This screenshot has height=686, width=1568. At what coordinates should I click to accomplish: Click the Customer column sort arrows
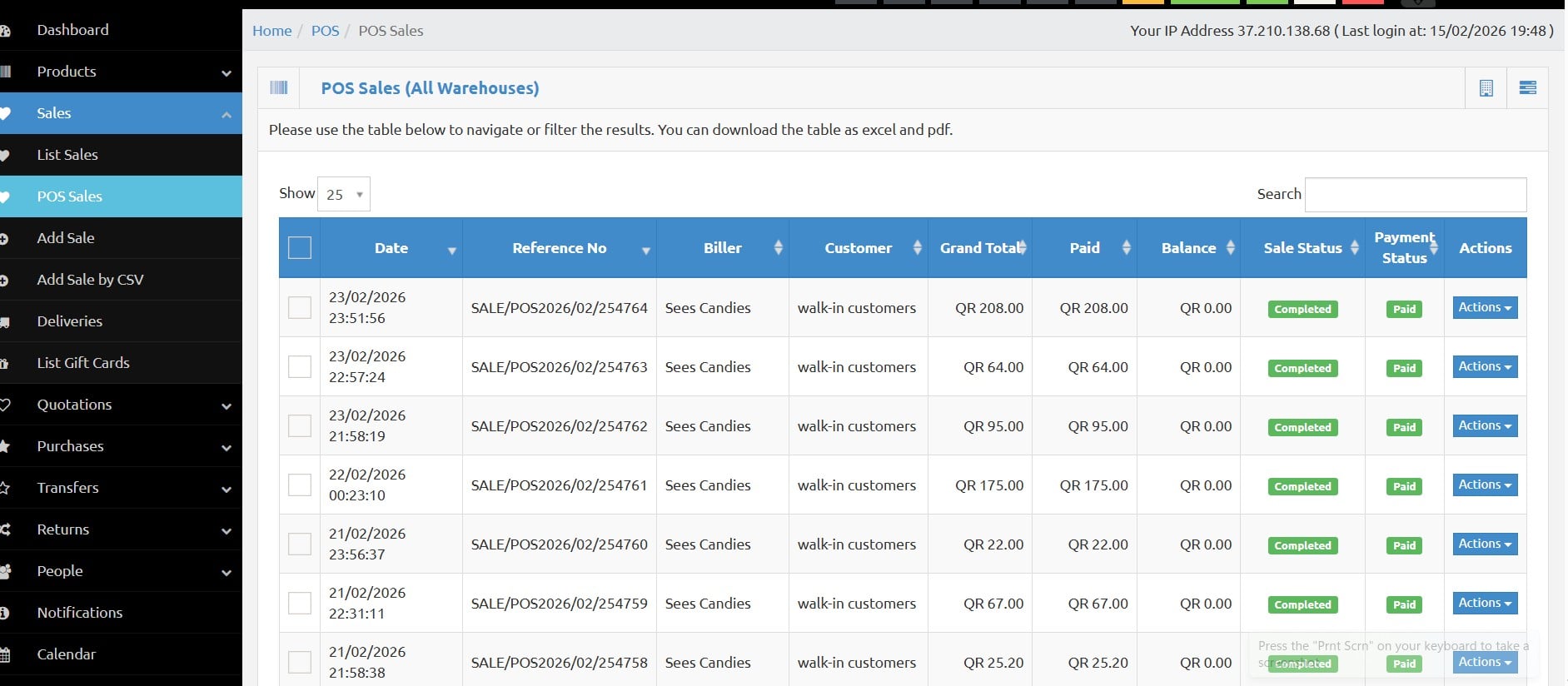(917, 247)
